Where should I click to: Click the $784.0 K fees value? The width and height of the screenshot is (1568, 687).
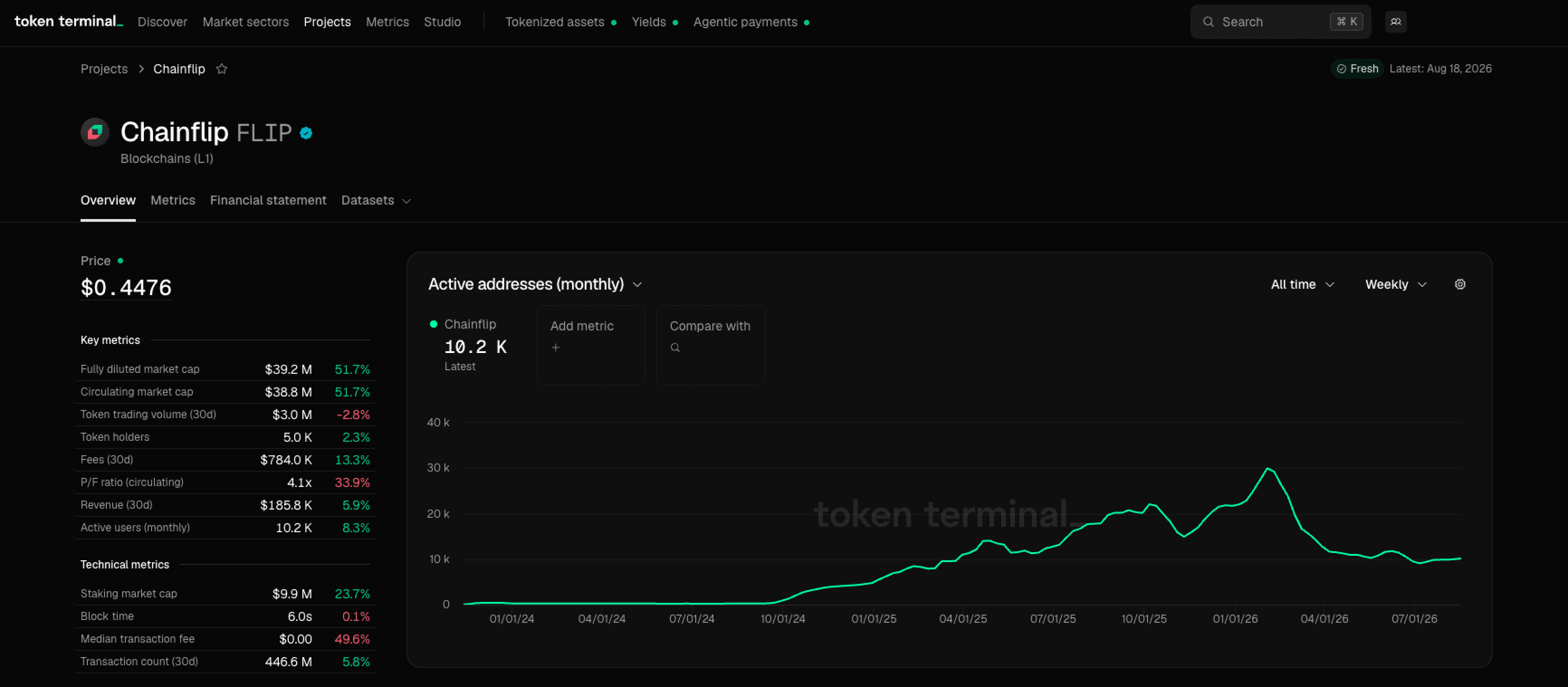[x=286, y=459]
